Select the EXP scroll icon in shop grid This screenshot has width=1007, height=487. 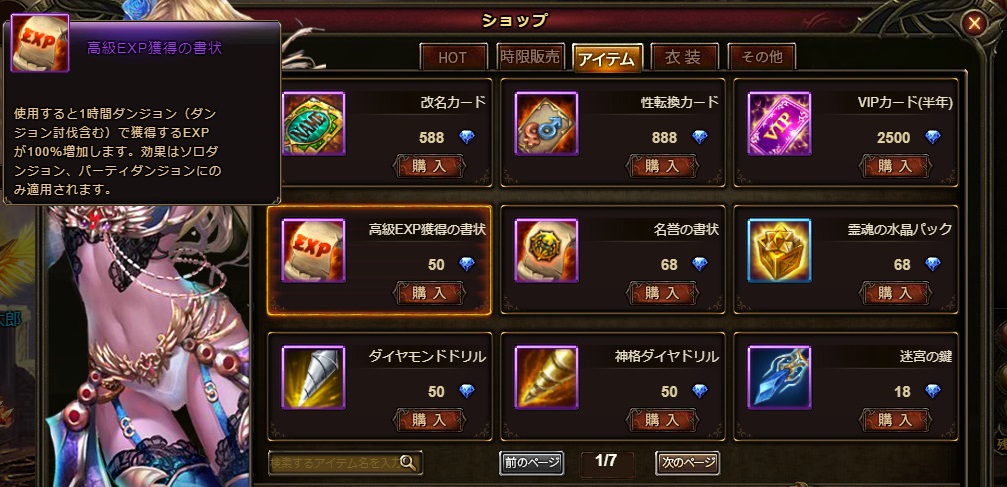point(313,251)
